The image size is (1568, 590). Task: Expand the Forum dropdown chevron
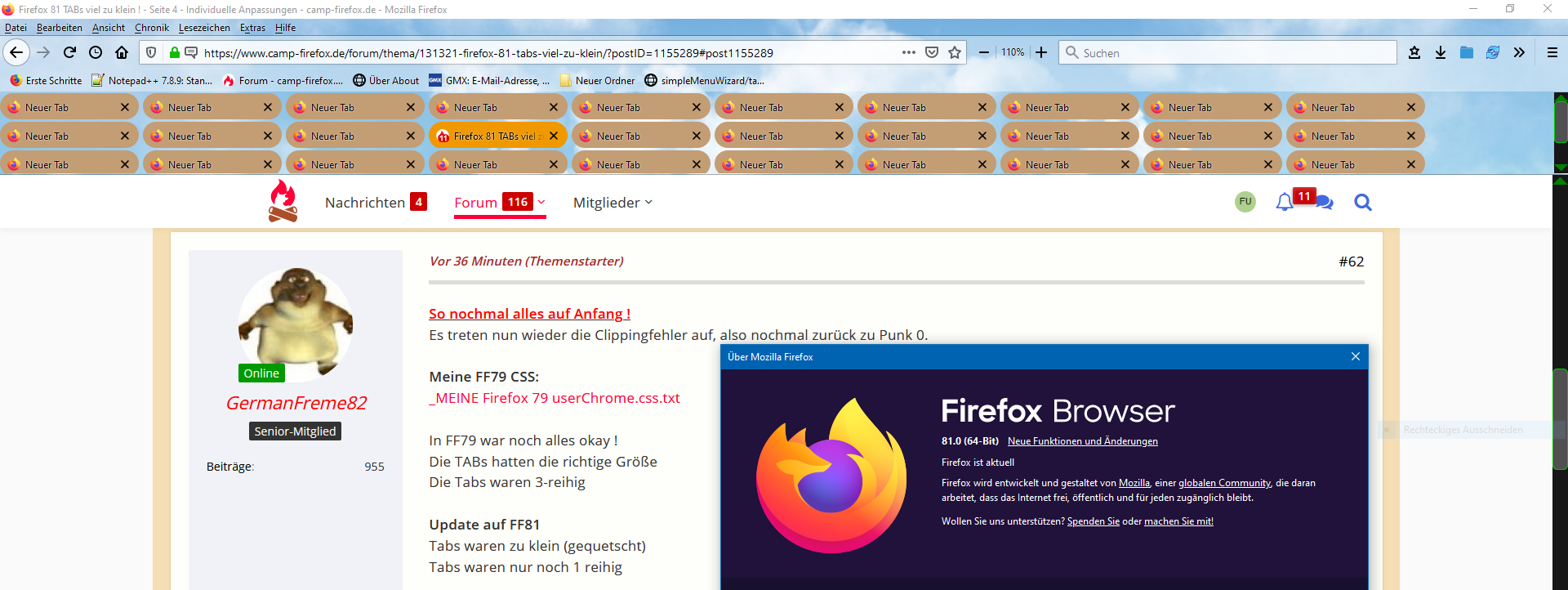click(541, 202)
